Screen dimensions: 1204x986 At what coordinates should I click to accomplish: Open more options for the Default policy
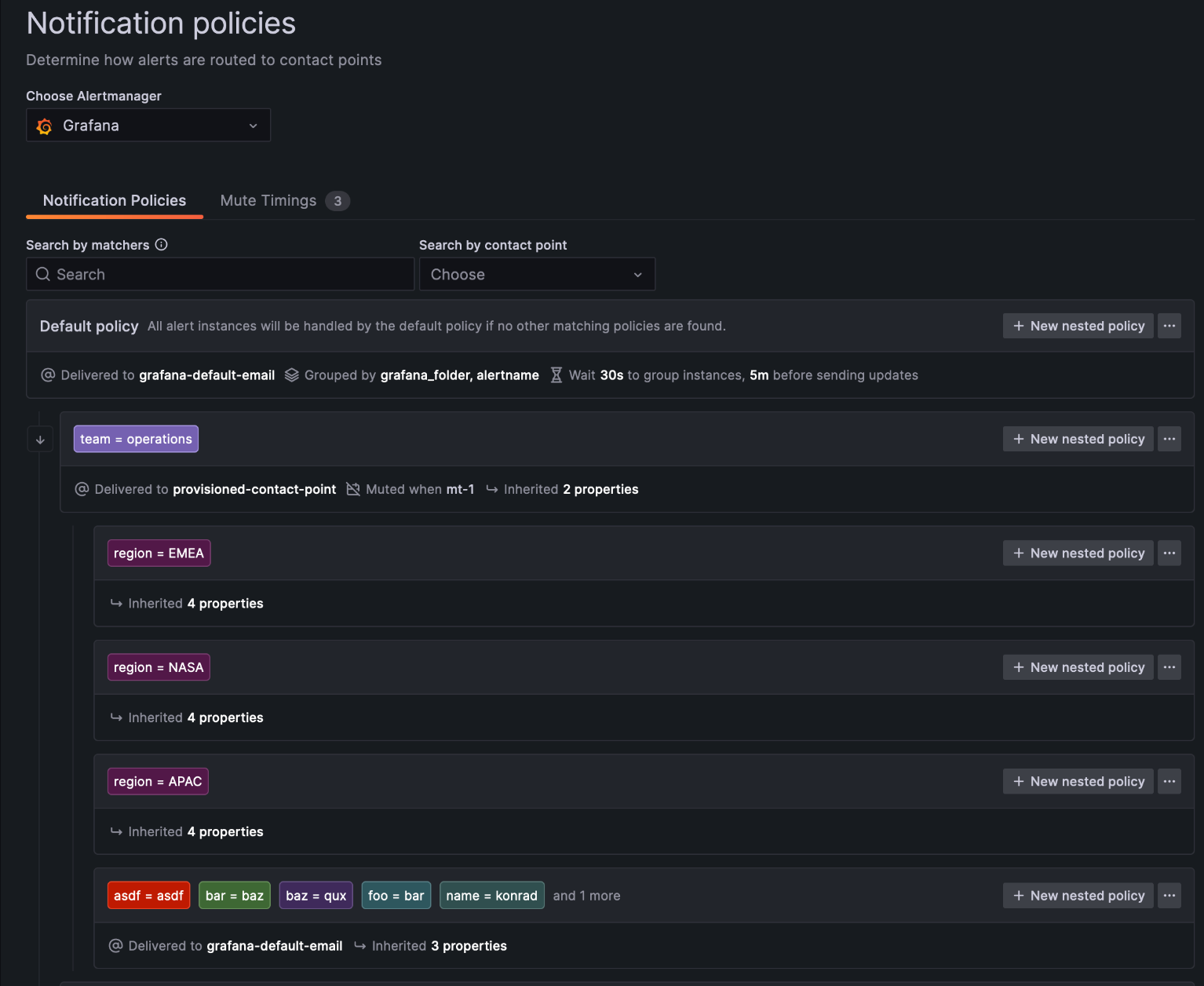coord(1169,325)
